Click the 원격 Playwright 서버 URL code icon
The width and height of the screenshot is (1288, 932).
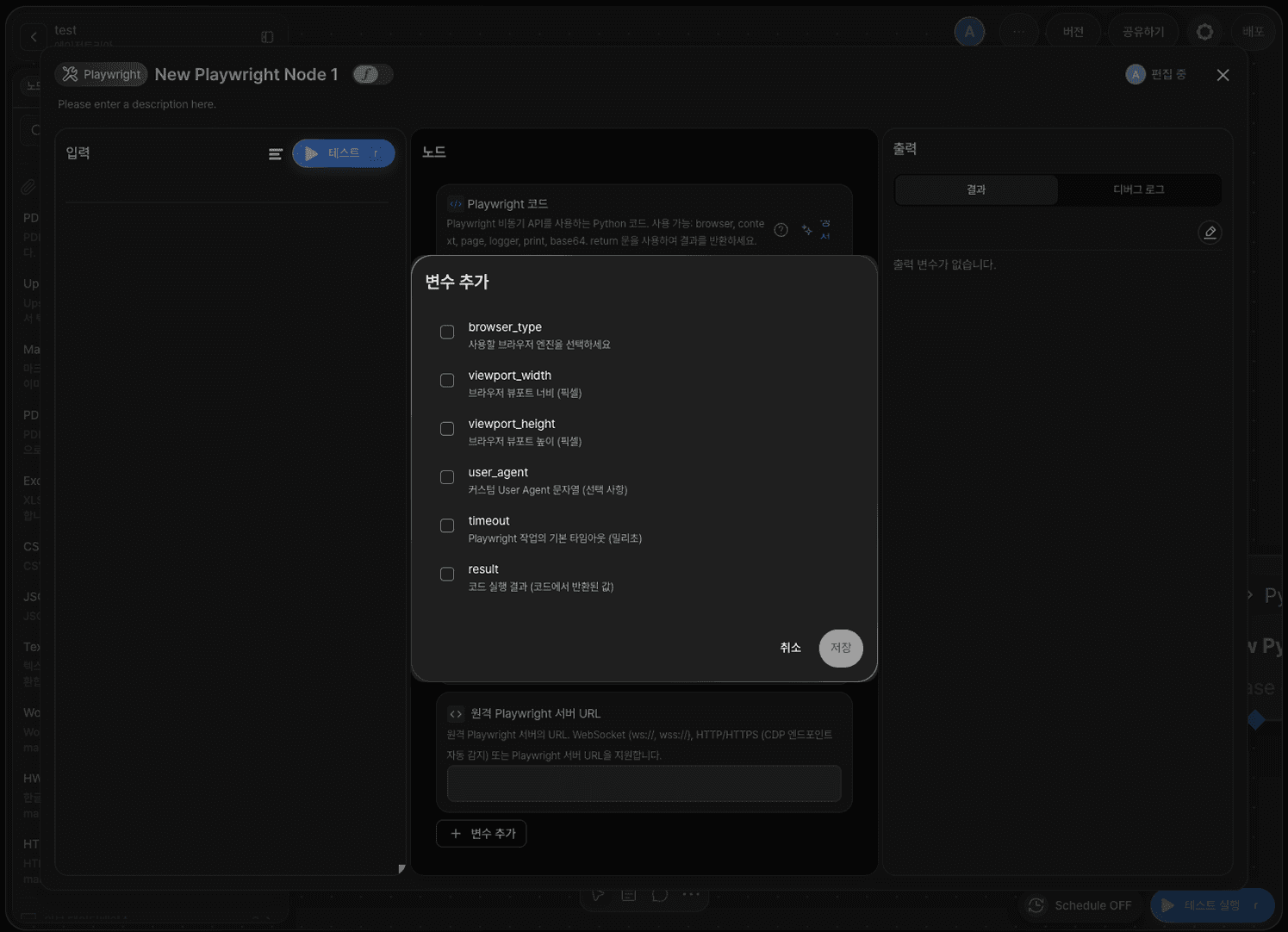point(455,714)
